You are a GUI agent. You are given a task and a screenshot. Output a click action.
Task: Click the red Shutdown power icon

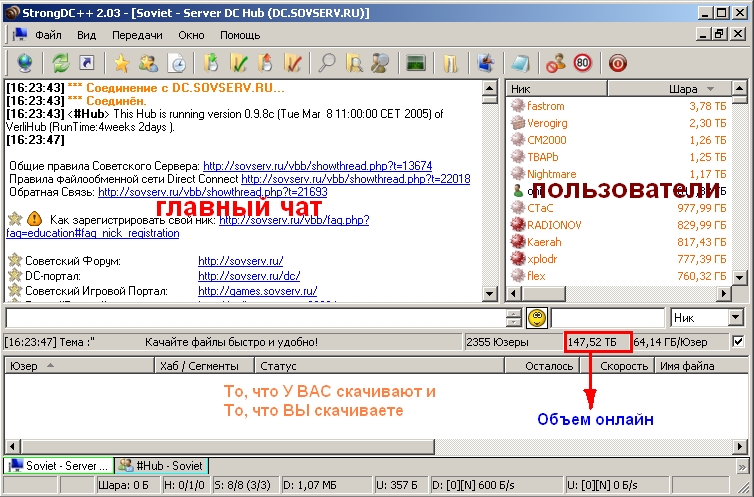click(617, 63)
